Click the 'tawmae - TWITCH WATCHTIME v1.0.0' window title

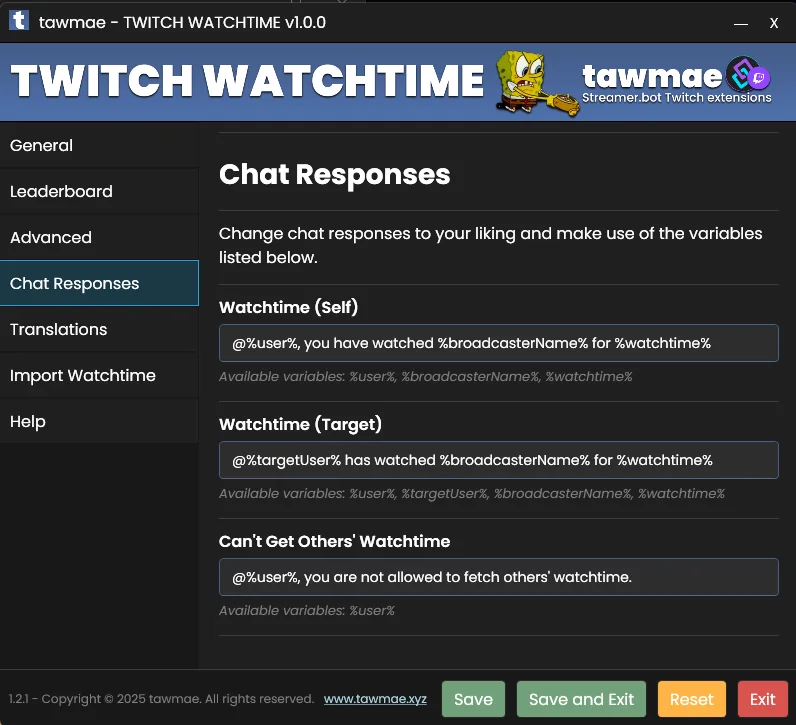coord(182,22)
